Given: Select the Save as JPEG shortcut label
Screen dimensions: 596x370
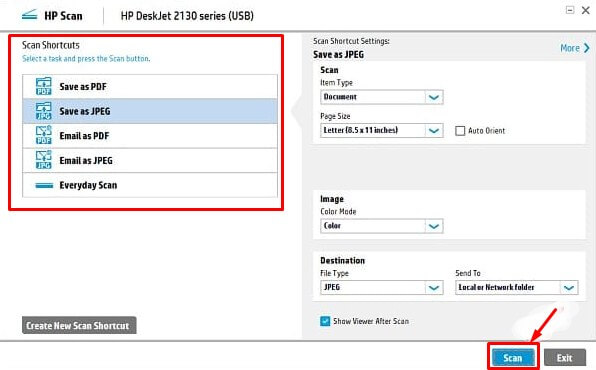Looking at the screenshot, I should [85, 111].
